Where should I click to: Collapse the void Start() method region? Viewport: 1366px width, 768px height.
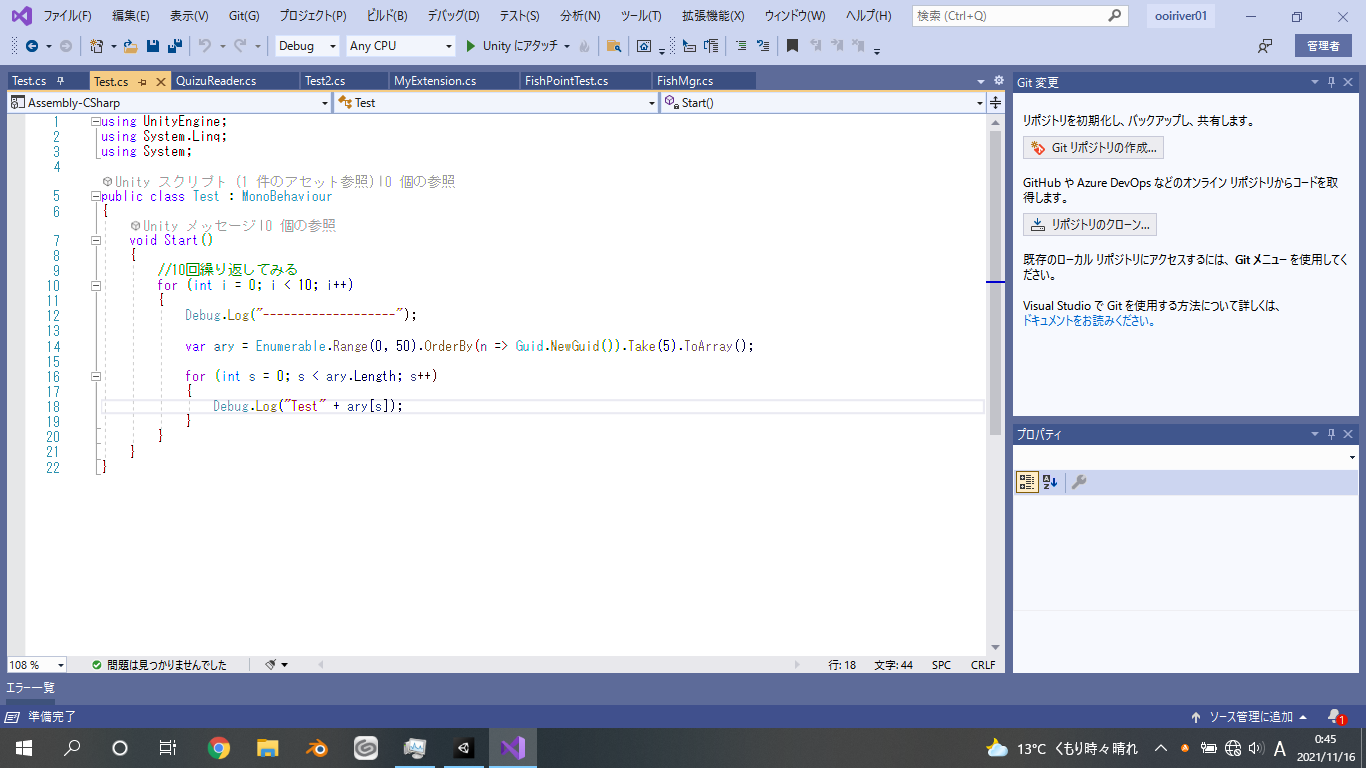96,240
